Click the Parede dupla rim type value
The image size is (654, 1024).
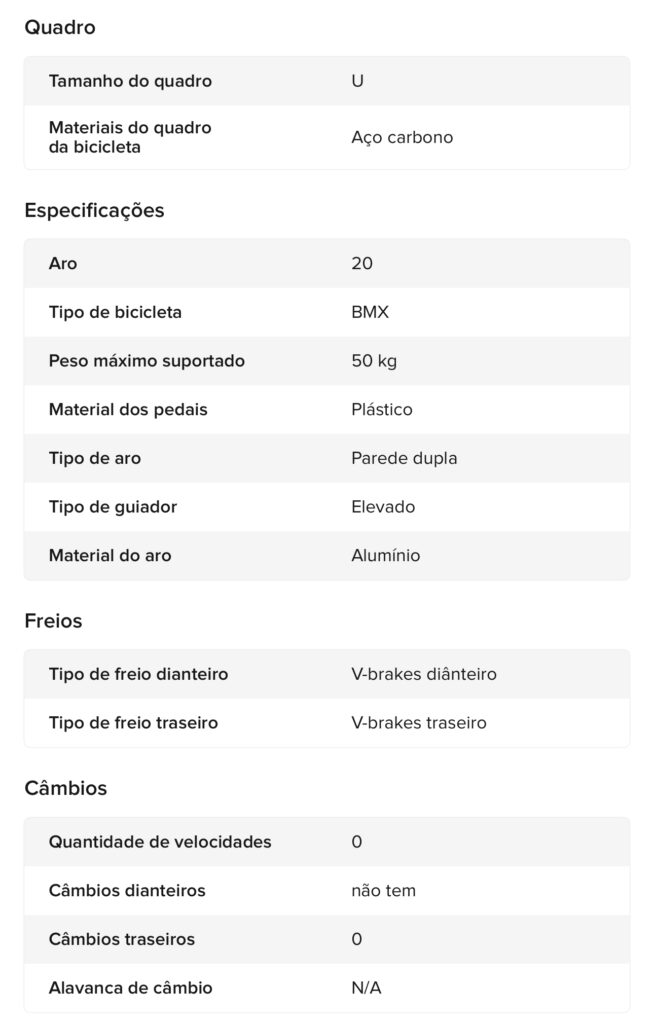[x=404, y=459]
